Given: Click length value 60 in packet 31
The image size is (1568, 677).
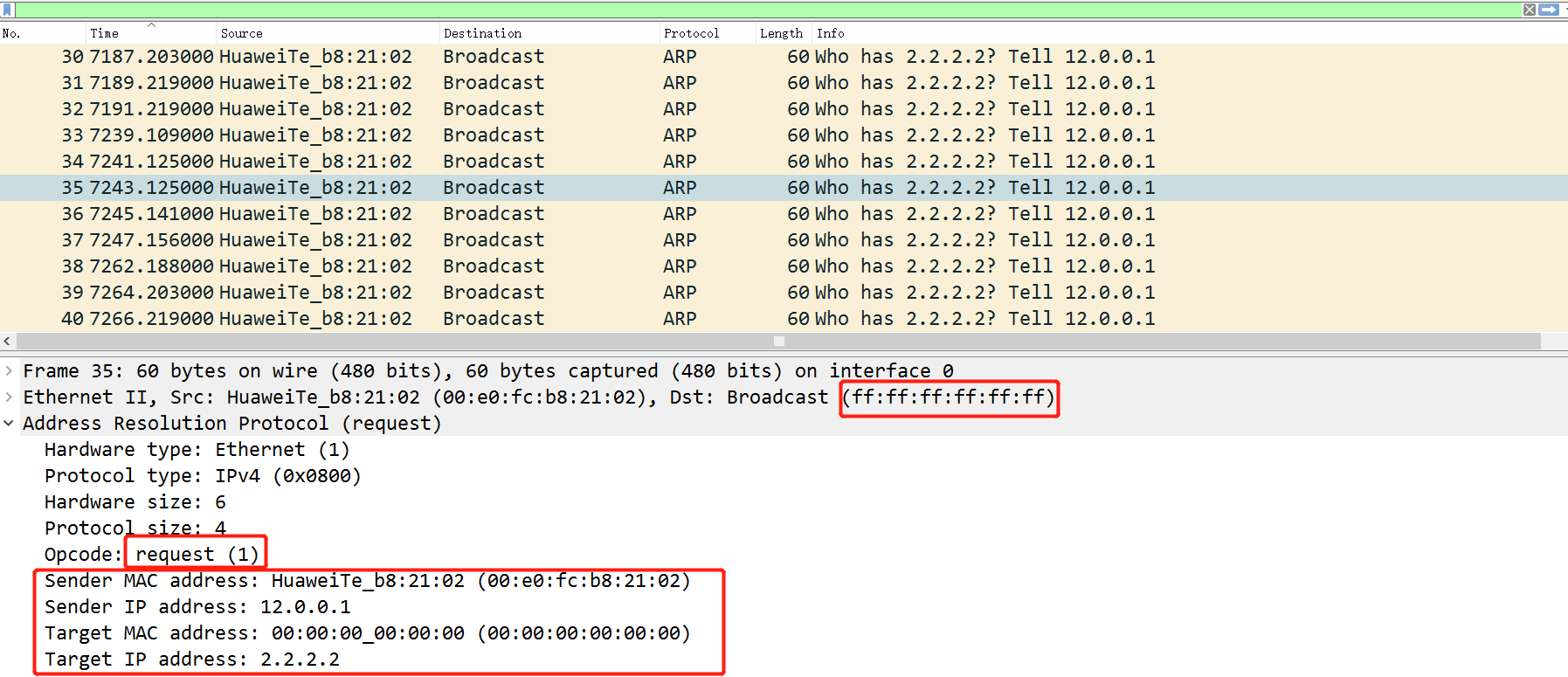Looking at the screenshot, I should [798, 83].
